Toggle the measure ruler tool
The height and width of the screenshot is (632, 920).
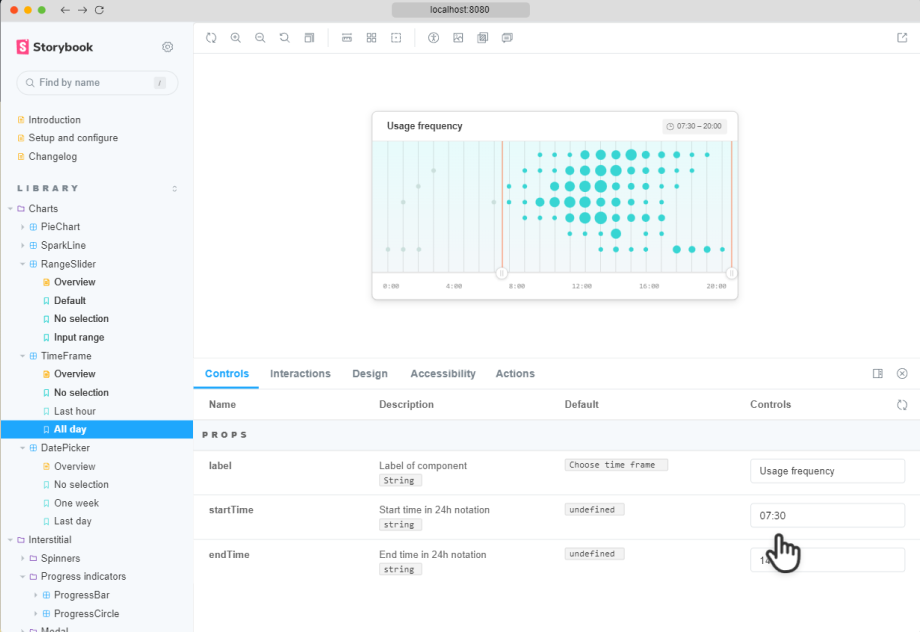click(x=347, y=38)
